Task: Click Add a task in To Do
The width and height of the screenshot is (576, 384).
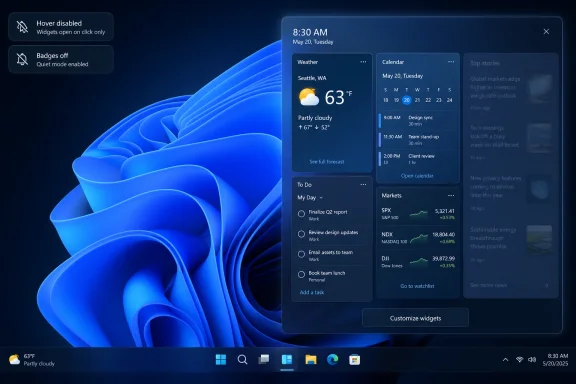Action: coord(312,293)
